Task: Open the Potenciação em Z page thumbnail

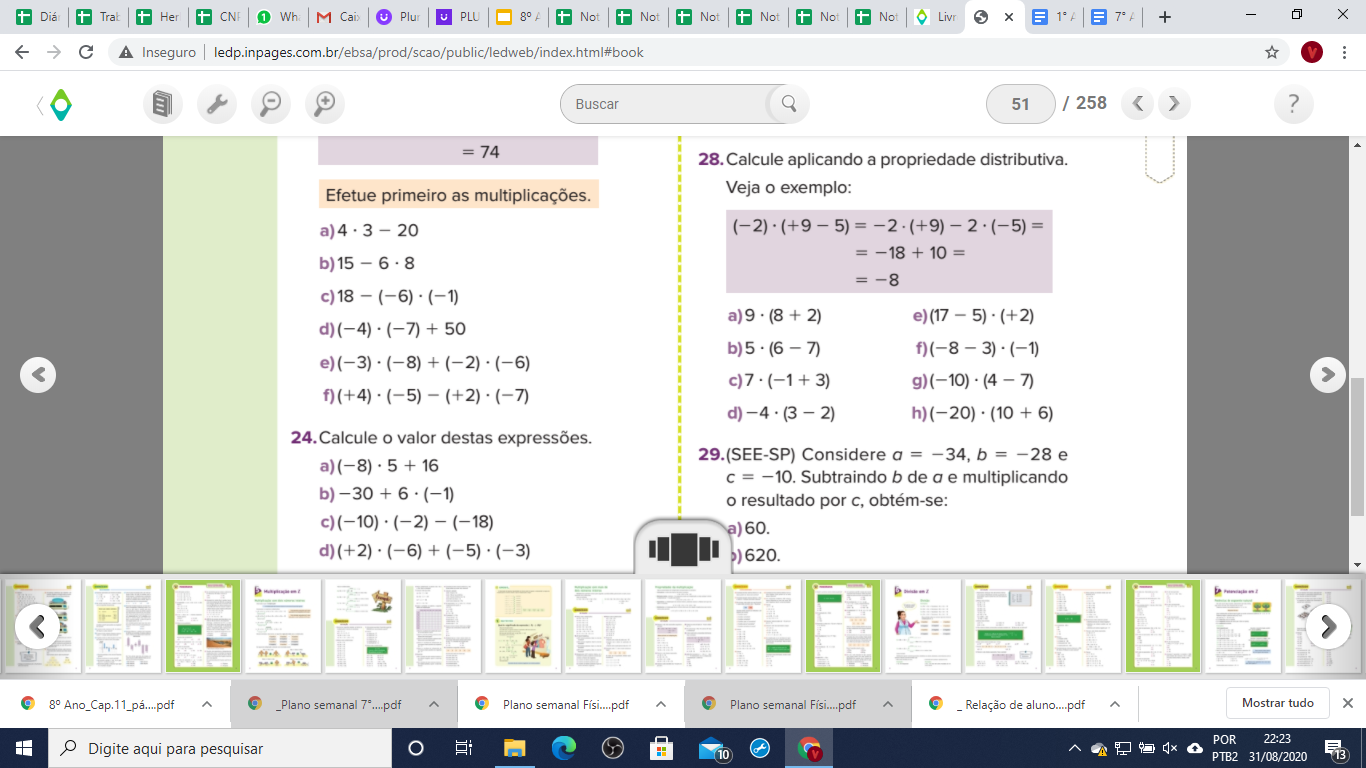Action: coord(1243,625)
